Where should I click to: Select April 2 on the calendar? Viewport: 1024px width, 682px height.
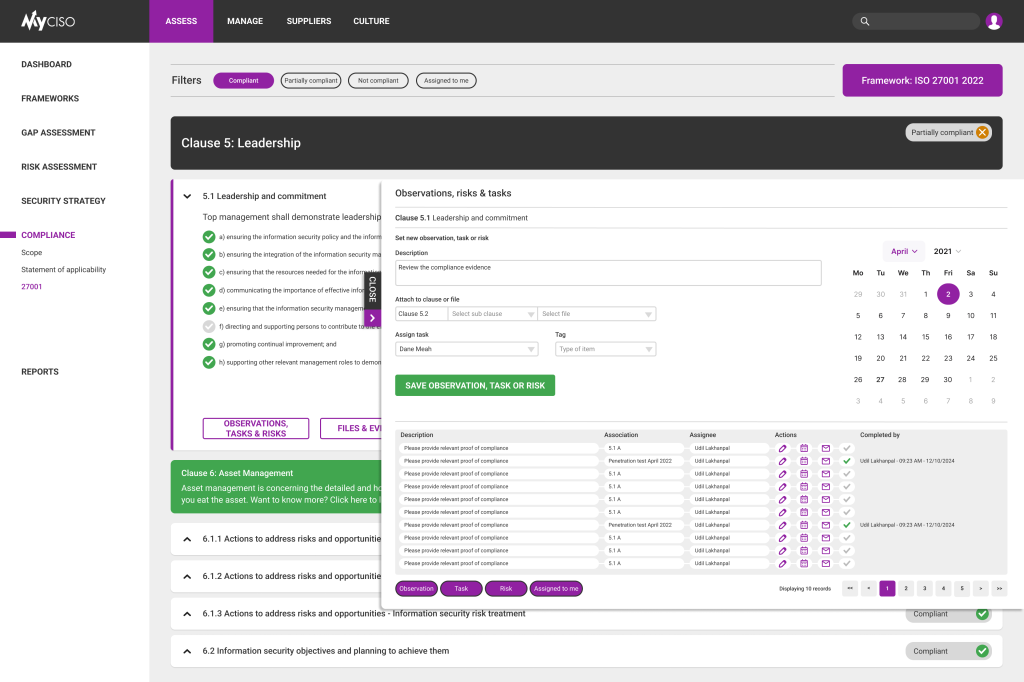click(948, 293)
